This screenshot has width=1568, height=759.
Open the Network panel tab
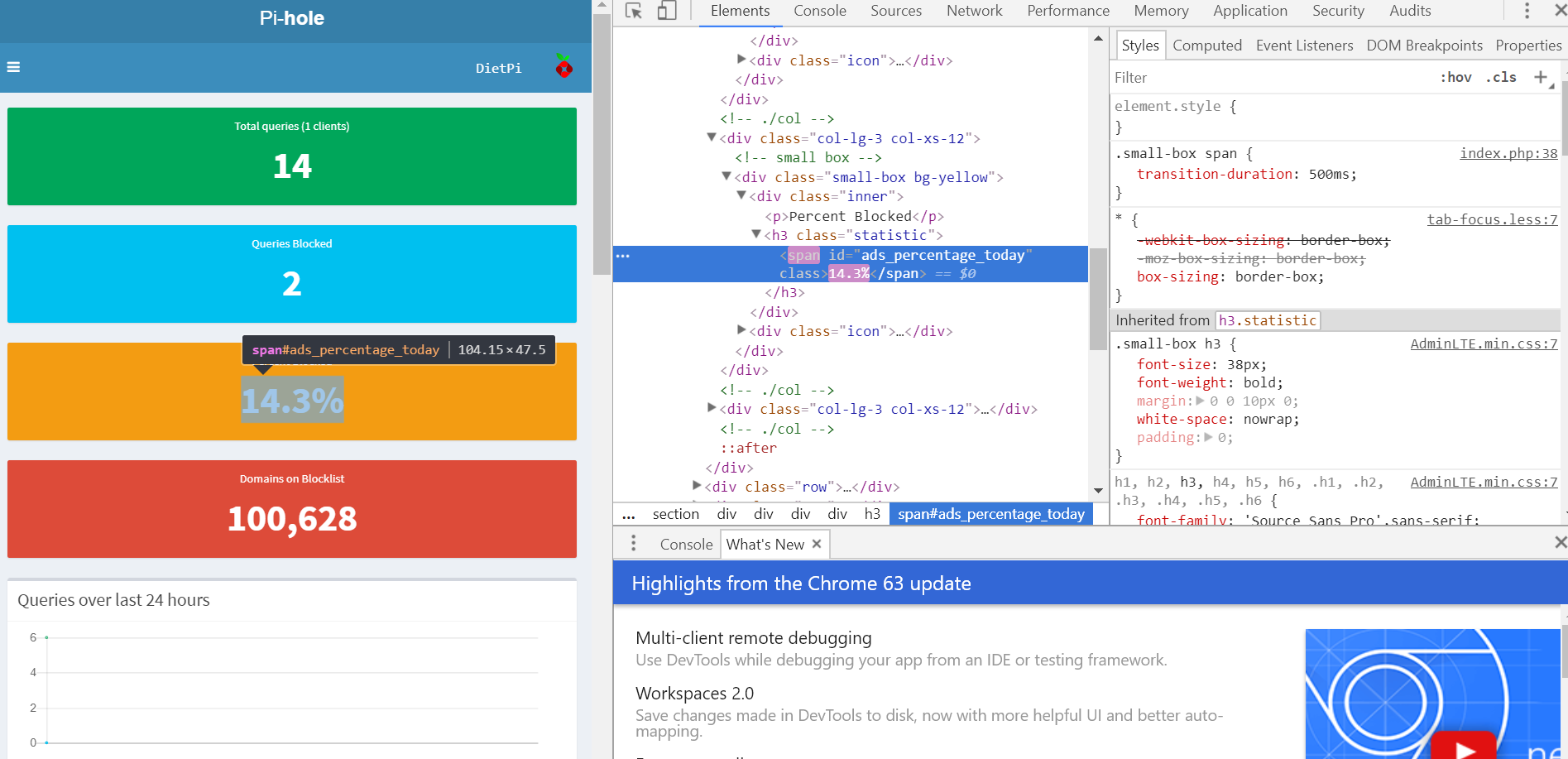tap(975, 11)
